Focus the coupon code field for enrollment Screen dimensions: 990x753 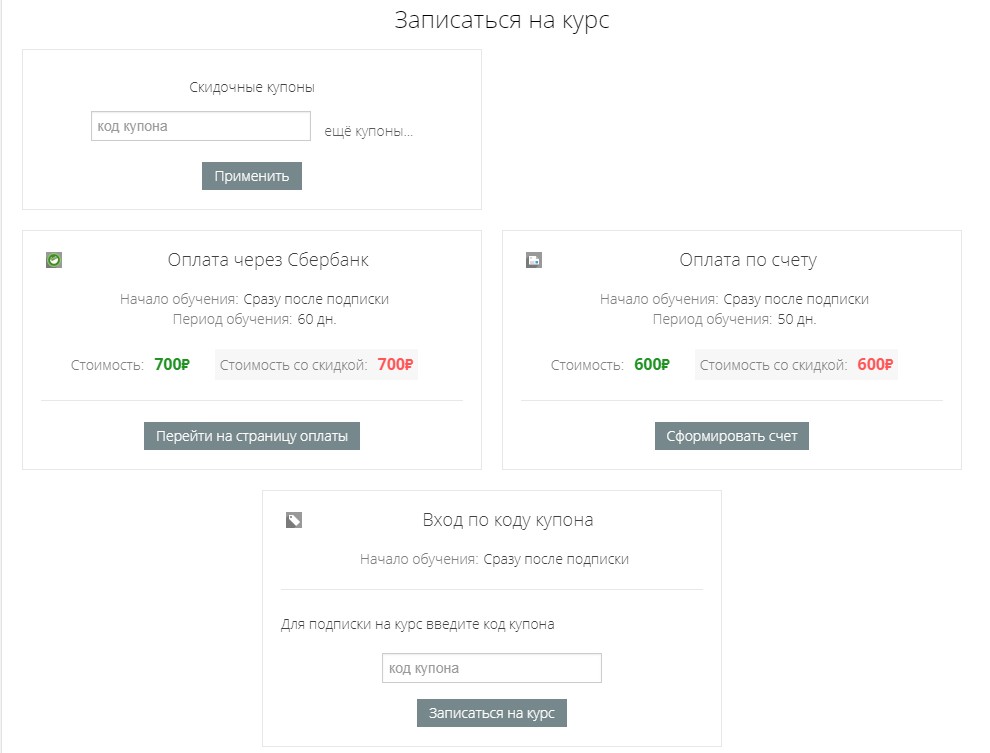tap(492, 668)
